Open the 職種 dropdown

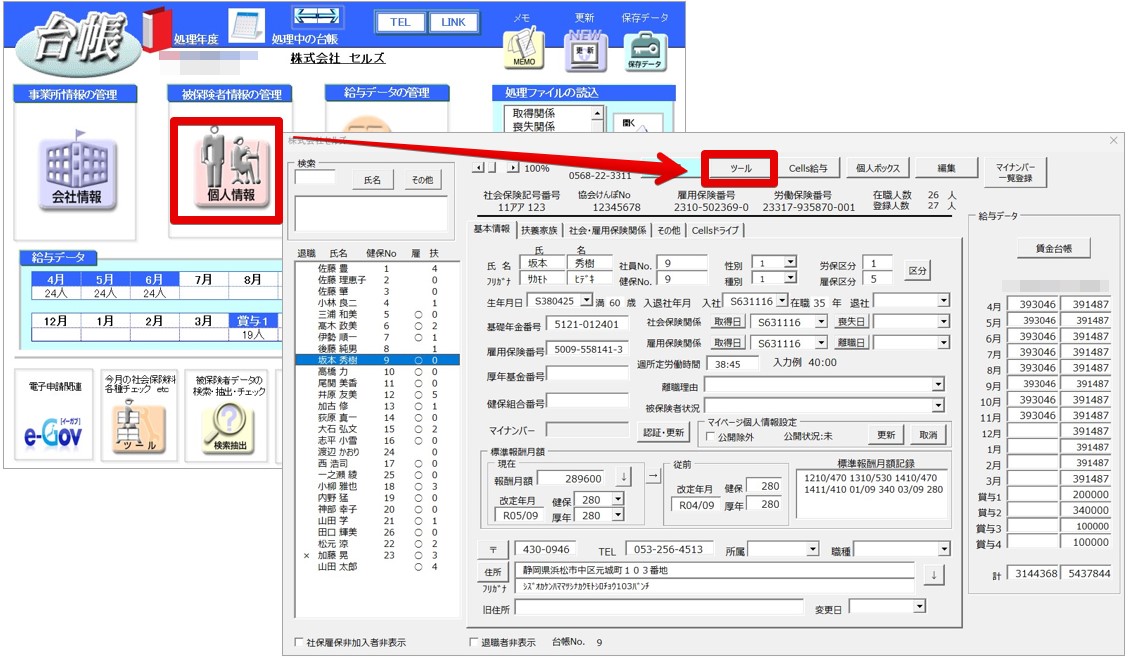pyautogui.click(x=944, y=550)
